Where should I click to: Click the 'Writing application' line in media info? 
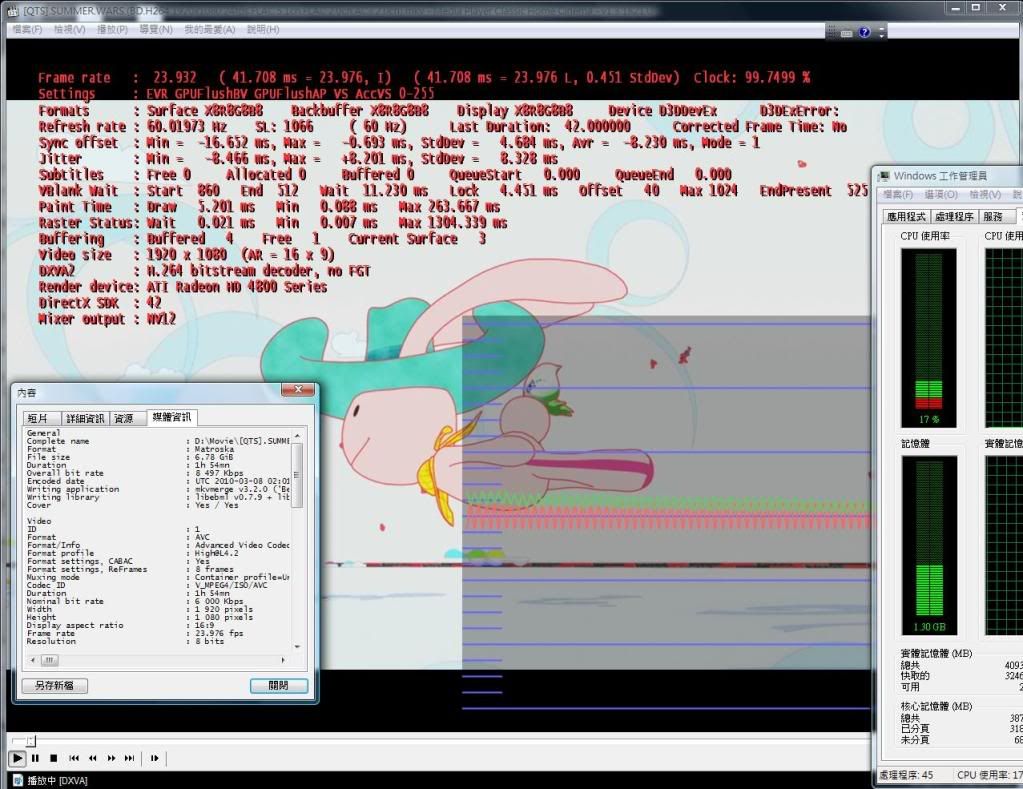coord(158,489)
